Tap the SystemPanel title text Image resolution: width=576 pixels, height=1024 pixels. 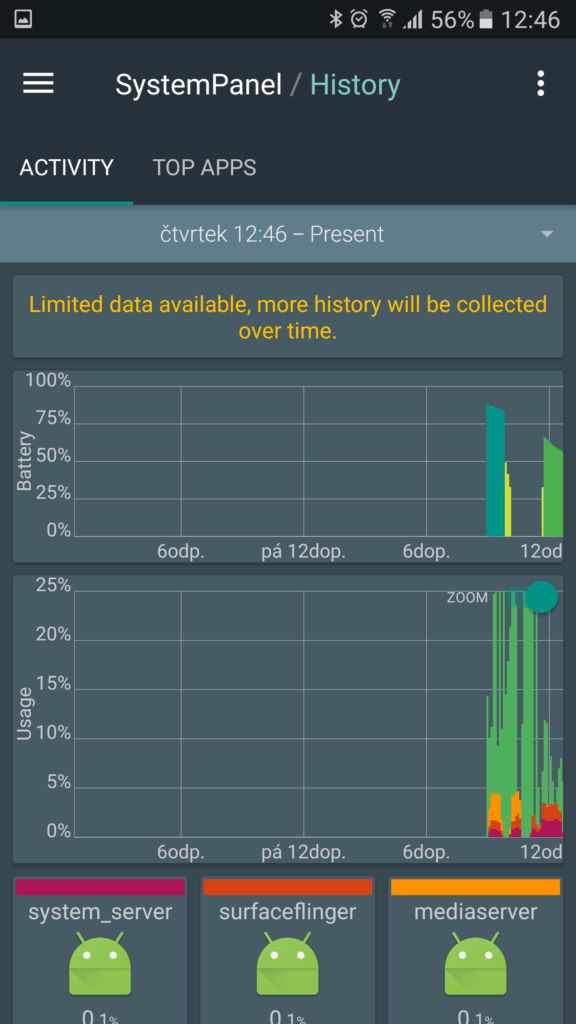coord(199,85)
